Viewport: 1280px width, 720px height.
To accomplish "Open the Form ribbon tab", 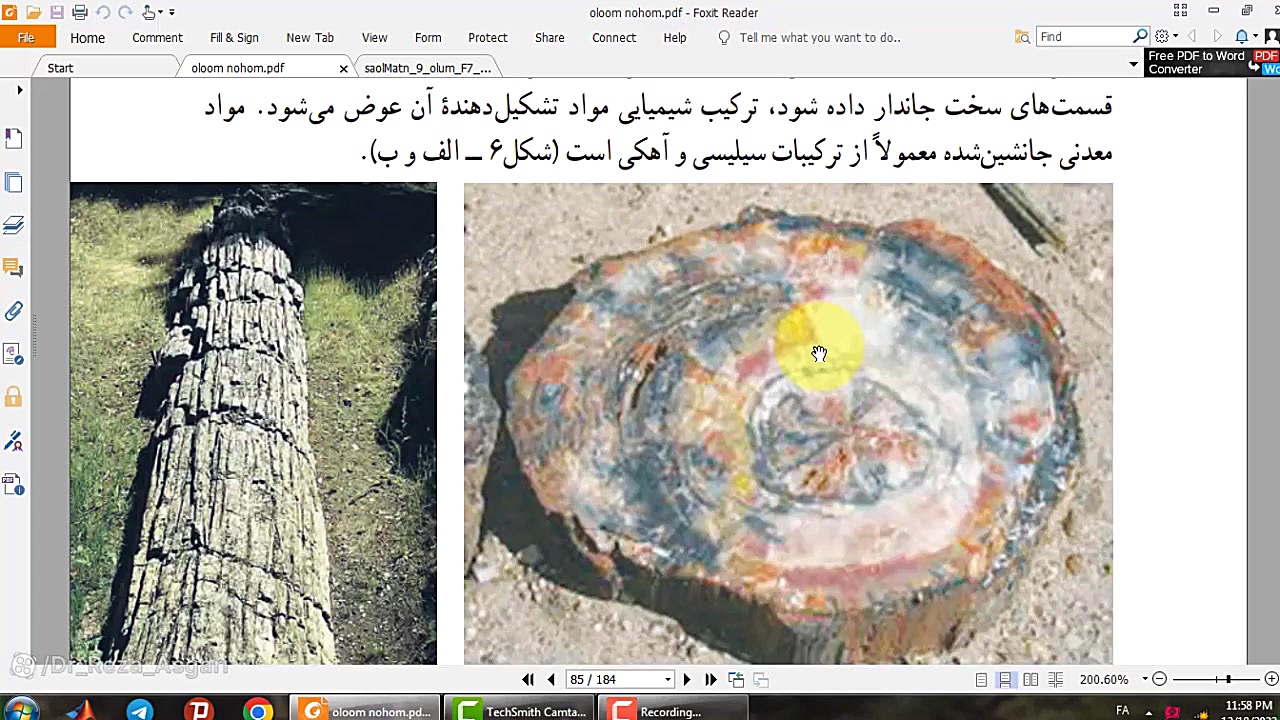I will coord(428,37).
